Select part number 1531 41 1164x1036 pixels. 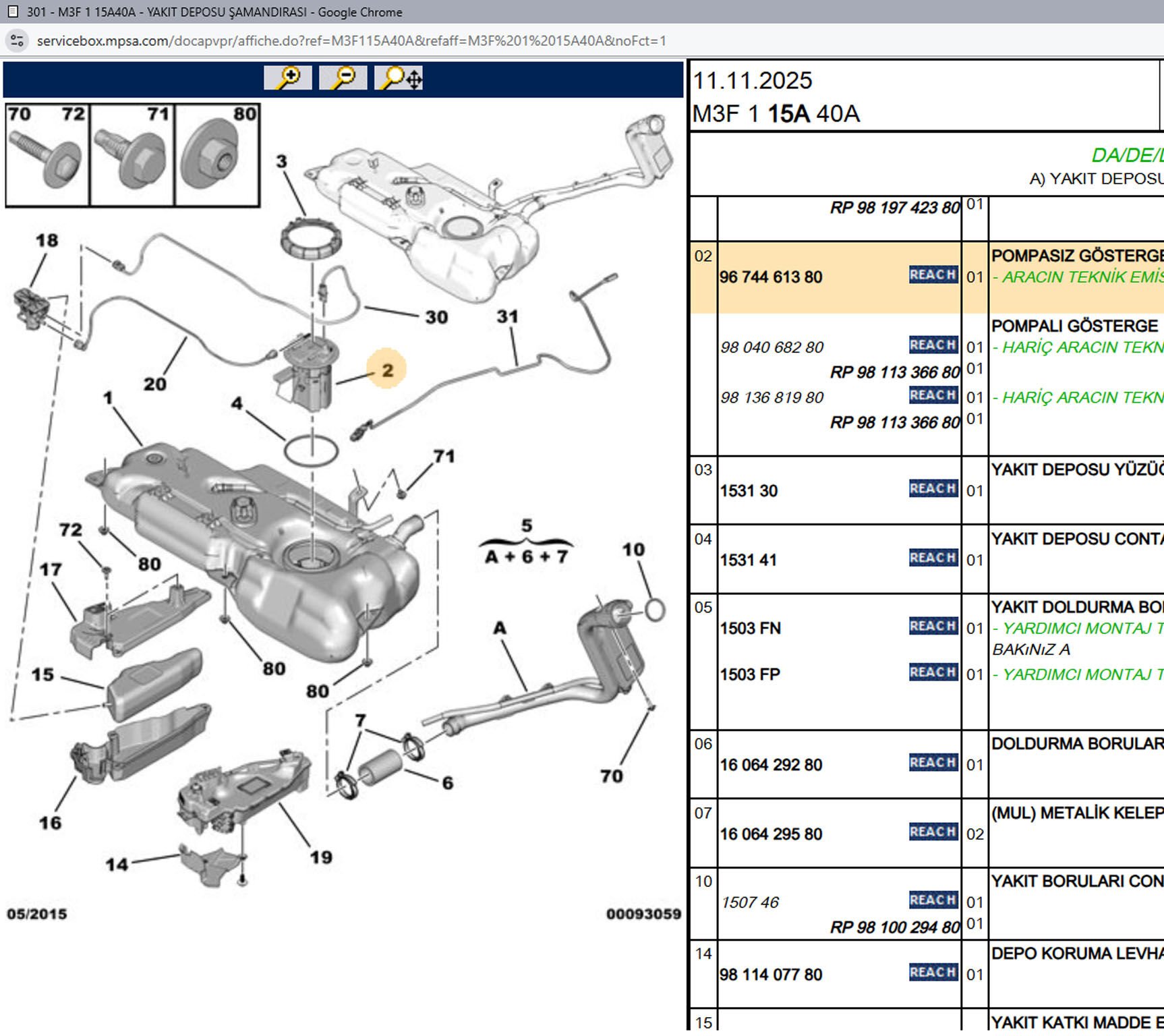tap(748, 560)
